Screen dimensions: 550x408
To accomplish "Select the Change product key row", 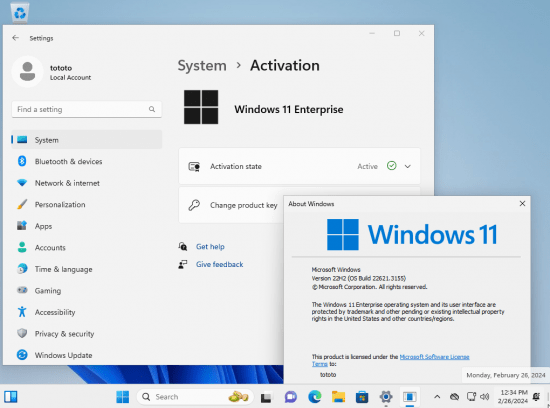I will coord(232,205).
